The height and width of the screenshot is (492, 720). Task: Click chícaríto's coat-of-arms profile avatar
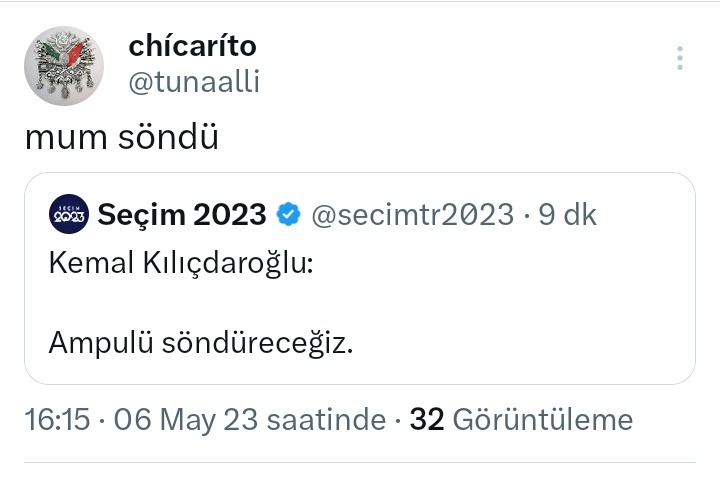[64, 66]
